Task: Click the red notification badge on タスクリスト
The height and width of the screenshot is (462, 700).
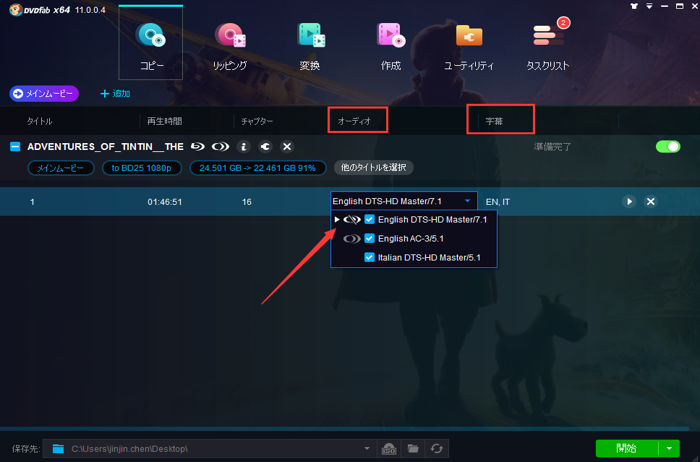Action: click(x=563, y=22)
